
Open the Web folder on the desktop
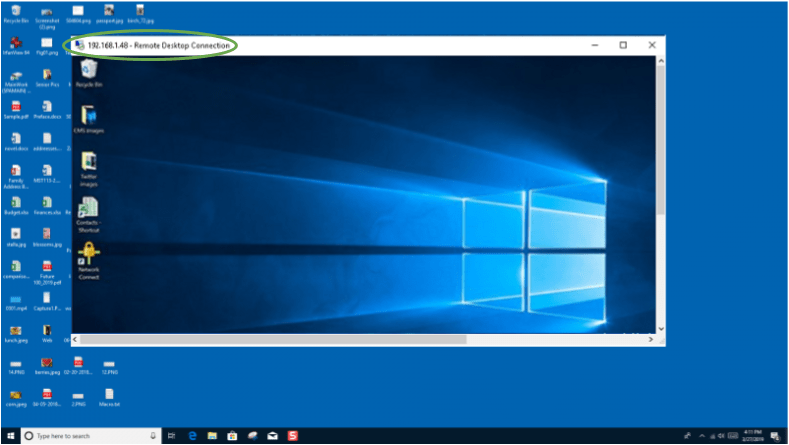(x=47, y=334)
